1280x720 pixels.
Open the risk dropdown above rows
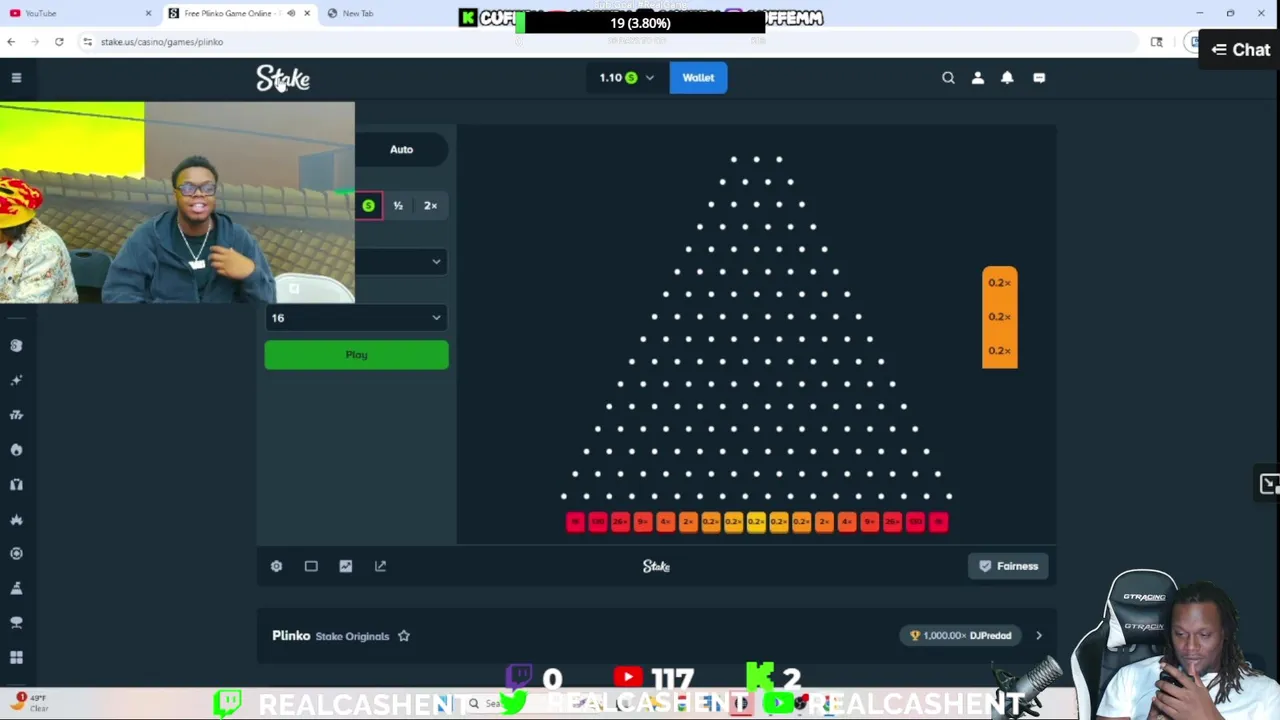click(x=400, y=262)
